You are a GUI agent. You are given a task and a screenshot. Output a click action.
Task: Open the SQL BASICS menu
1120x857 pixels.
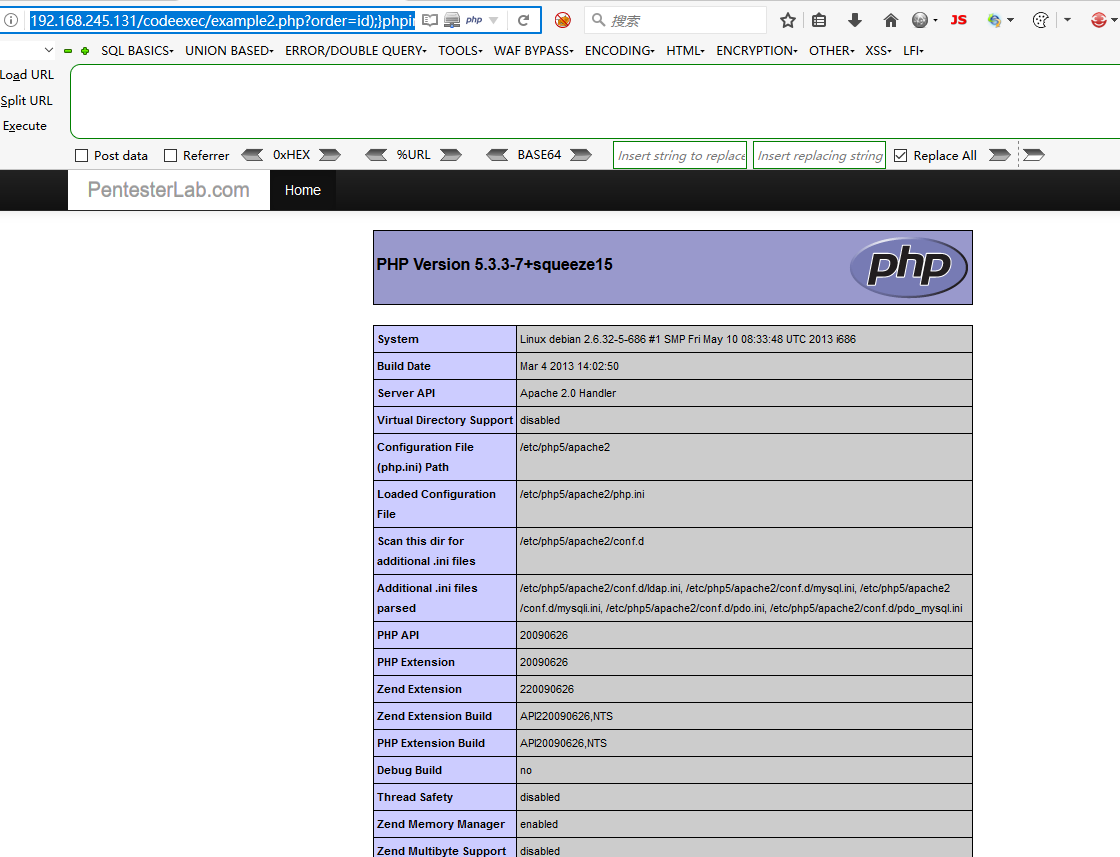tap(137, 51)
